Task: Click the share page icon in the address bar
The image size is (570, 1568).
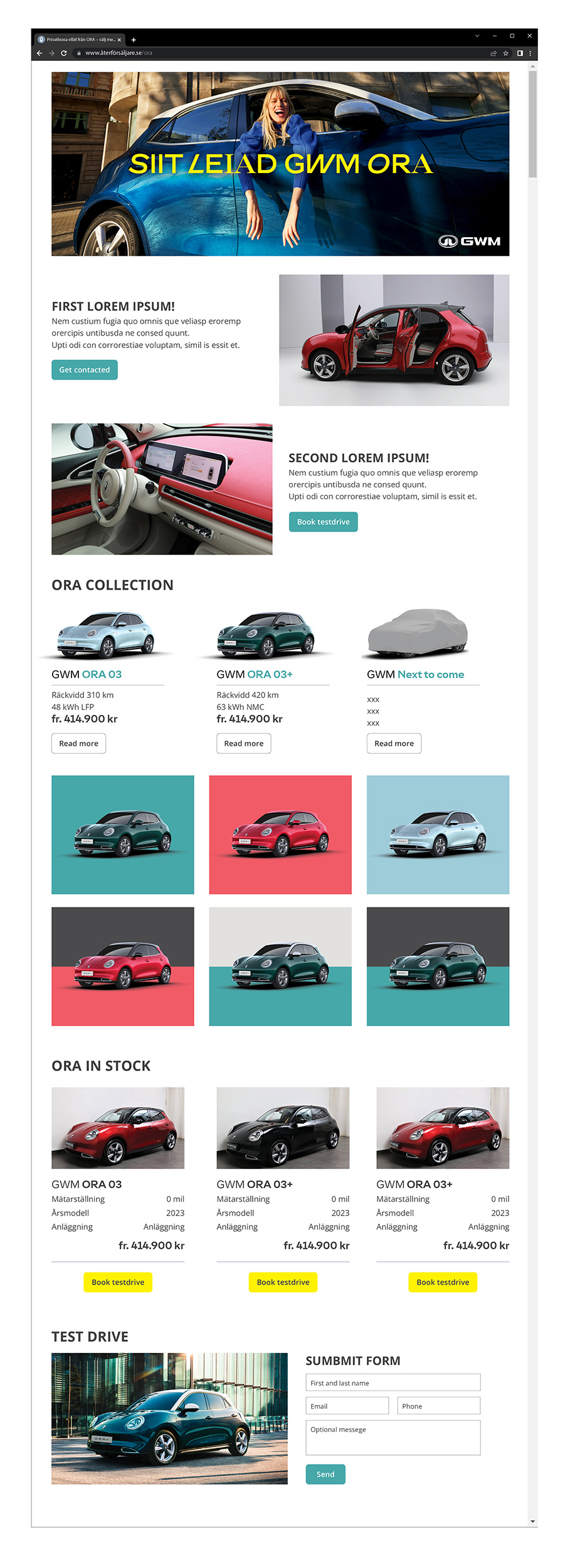Action: (x=493, y=53)
